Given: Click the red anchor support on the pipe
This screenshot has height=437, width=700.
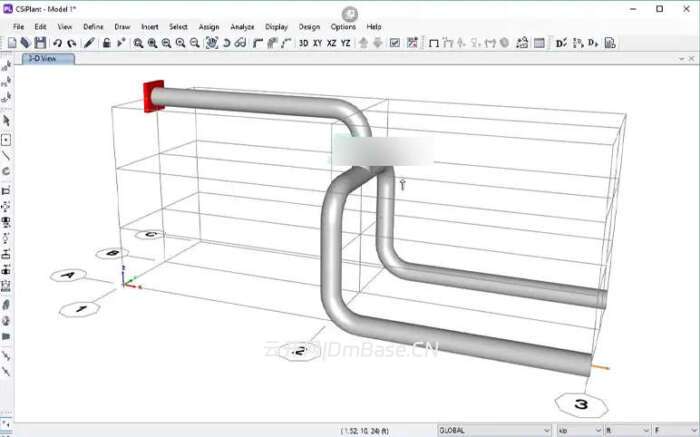Looking at the screenshot, I should (154, 96).
